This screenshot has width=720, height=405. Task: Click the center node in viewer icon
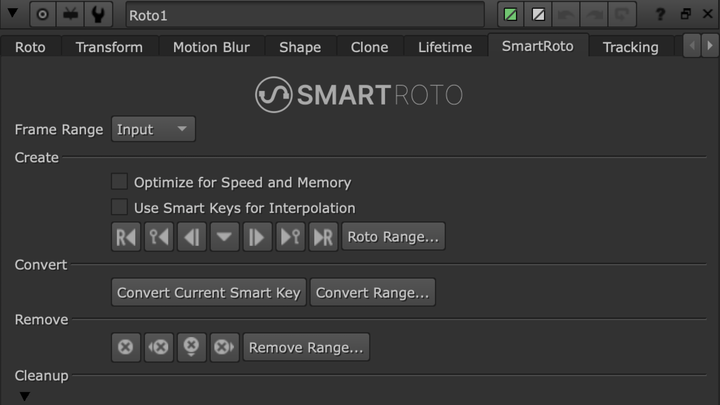(x=42, y=15)
